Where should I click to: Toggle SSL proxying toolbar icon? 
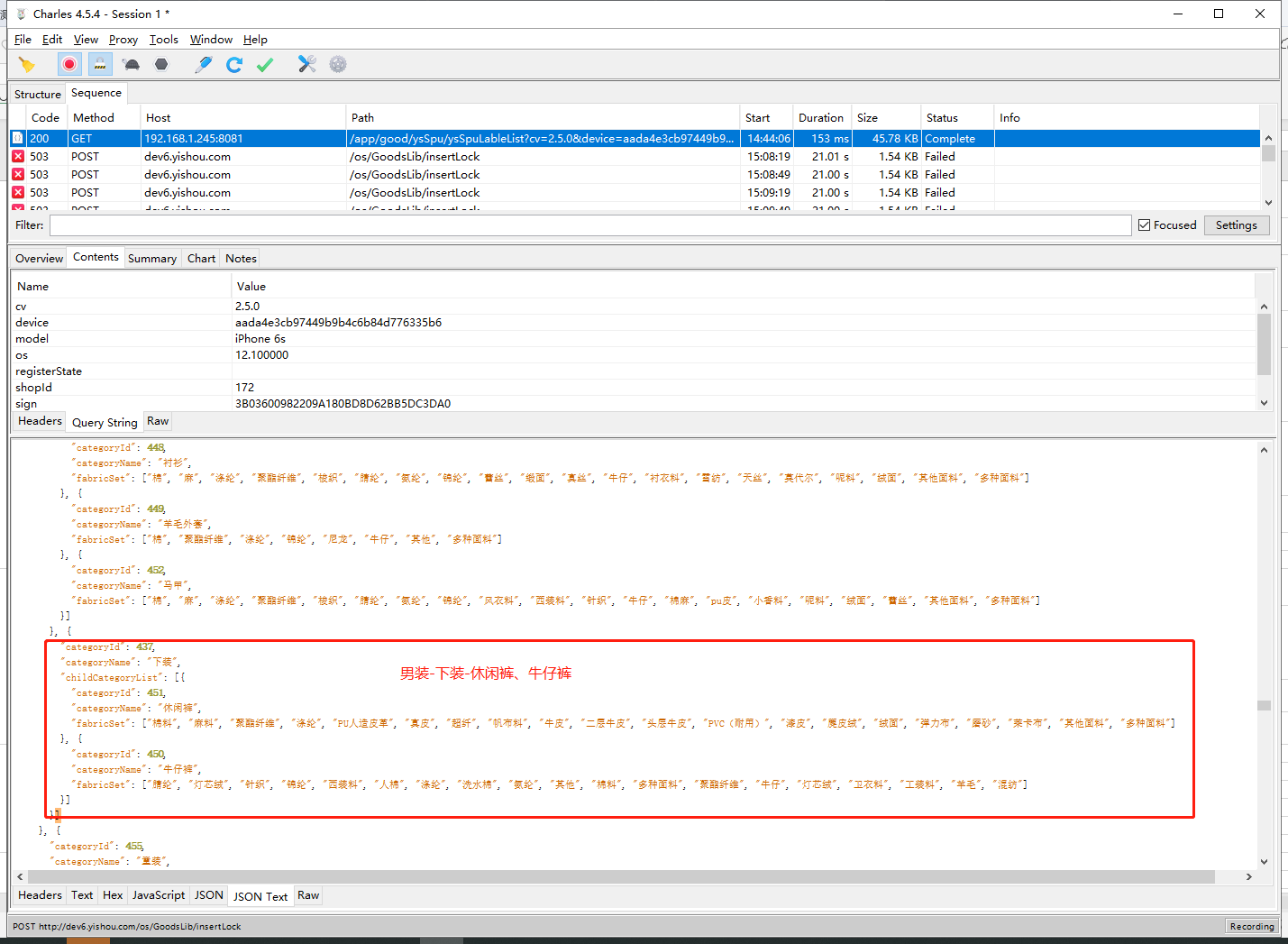(x=100, y=64)
